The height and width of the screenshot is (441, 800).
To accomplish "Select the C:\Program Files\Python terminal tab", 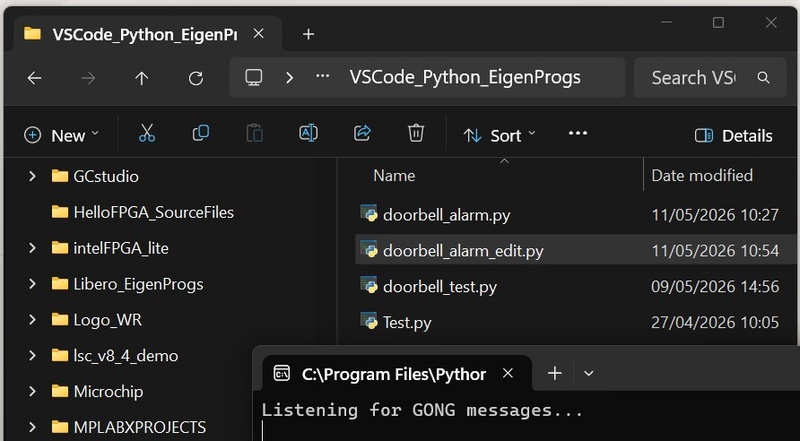I will pyautogui.click(x=397, y=374).
